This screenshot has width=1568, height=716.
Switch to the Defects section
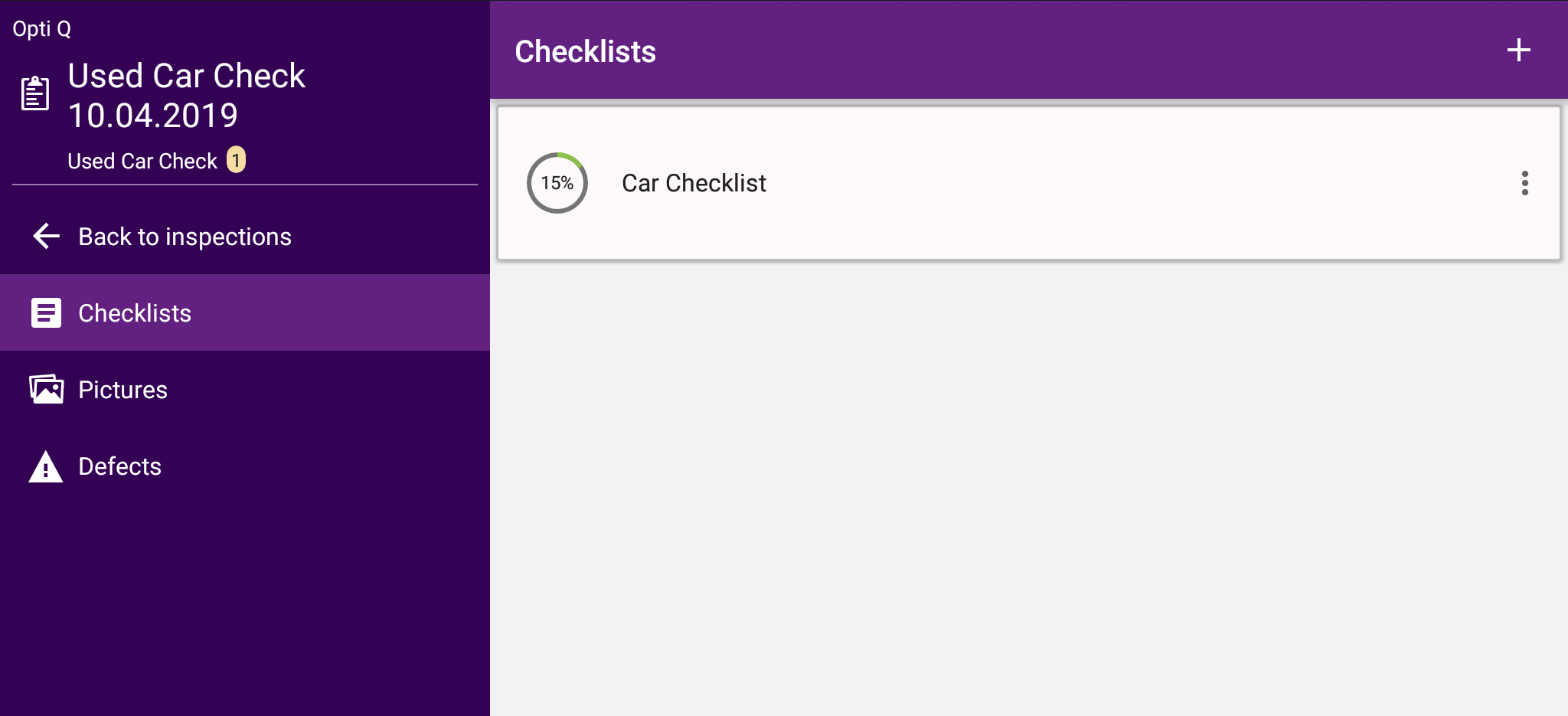coord(120,466)
